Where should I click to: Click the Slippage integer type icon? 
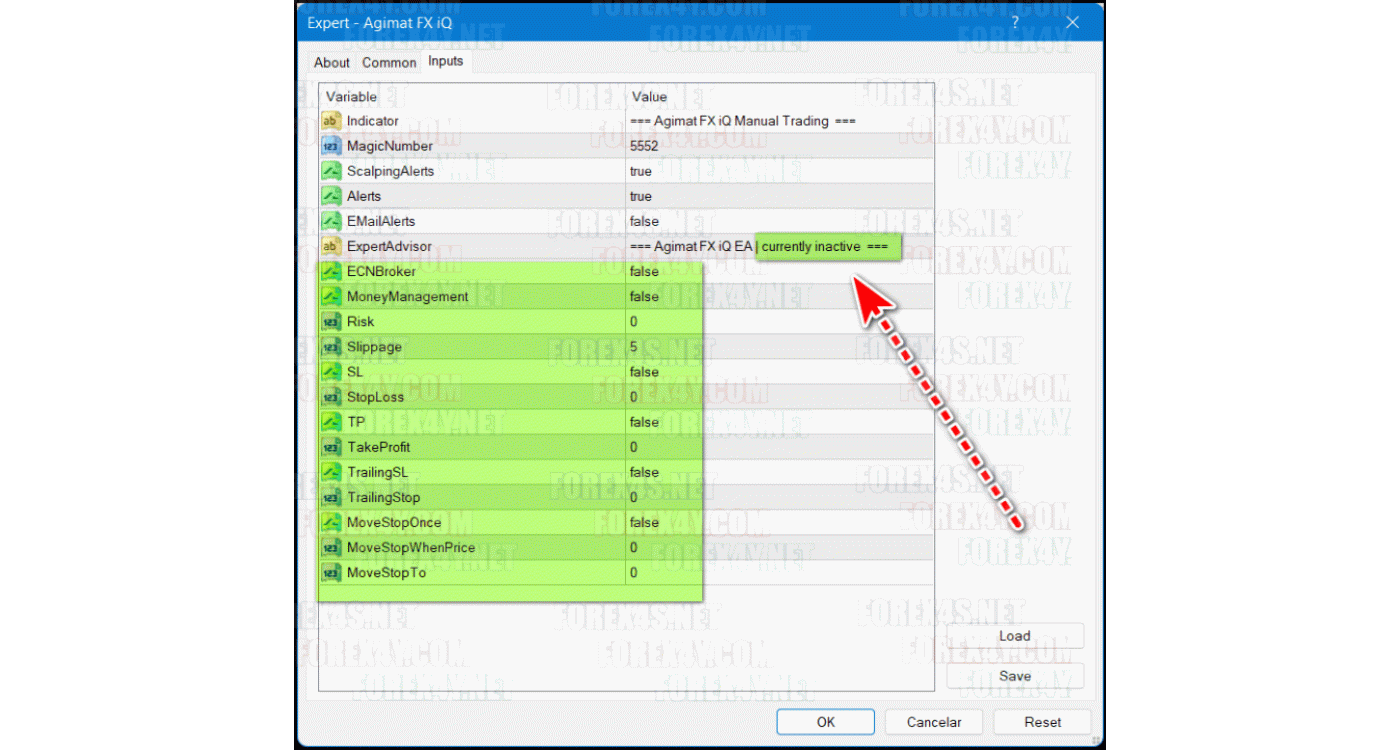[x=331, y=347]
